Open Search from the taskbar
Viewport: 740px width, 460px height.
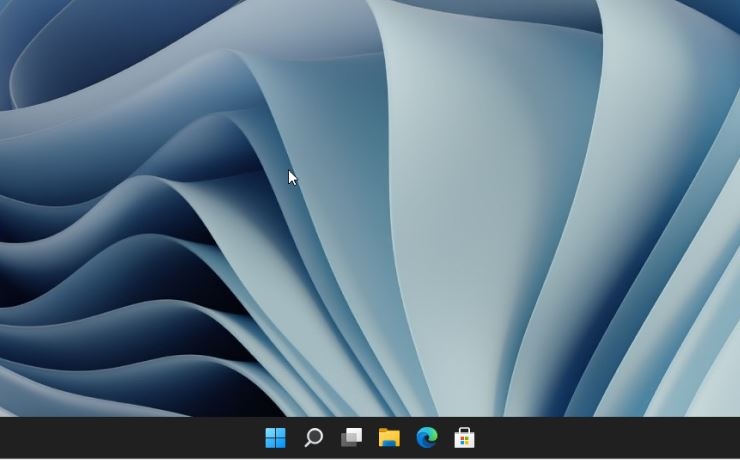(x=313, y=438)
